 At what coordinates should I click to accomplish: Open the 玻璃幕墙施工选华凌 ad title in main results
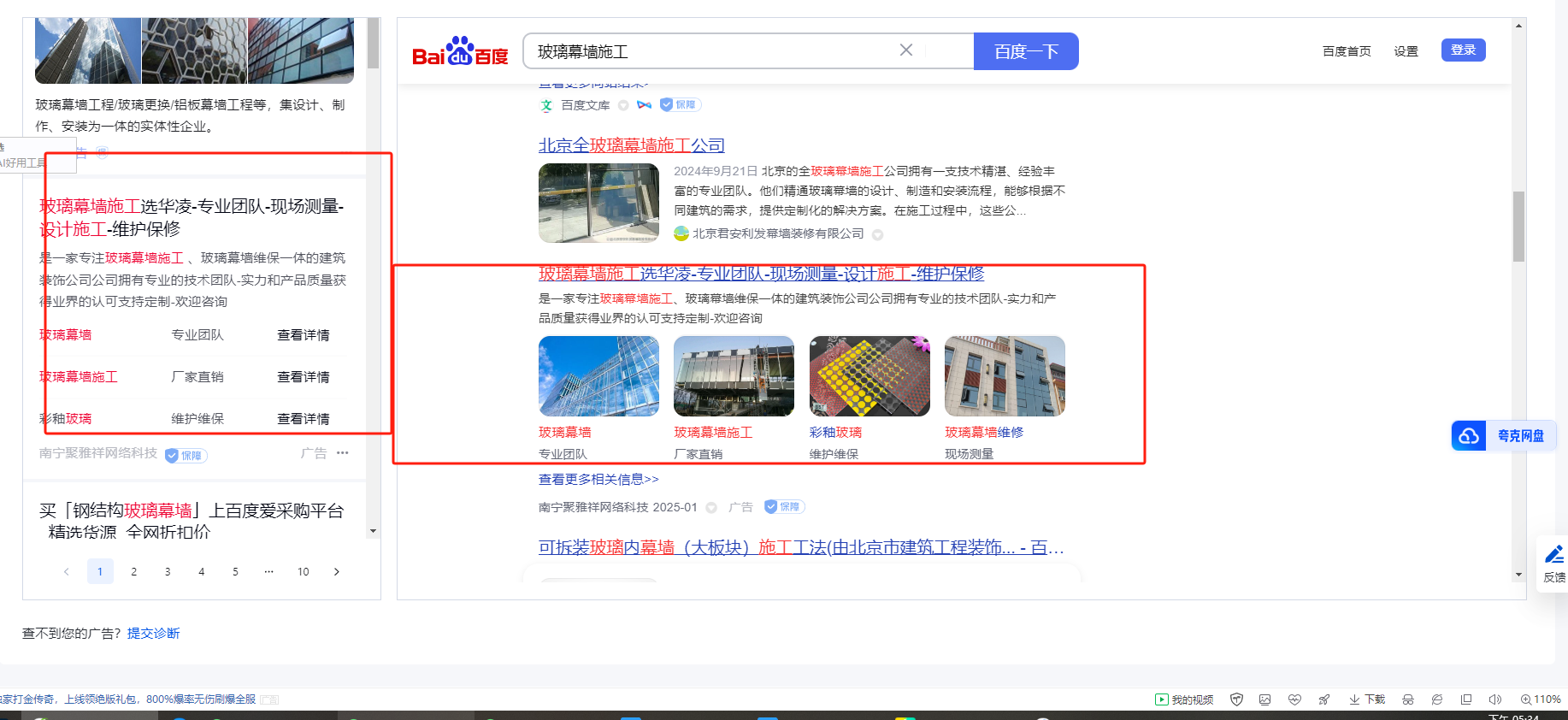click(x=761, y=274)
